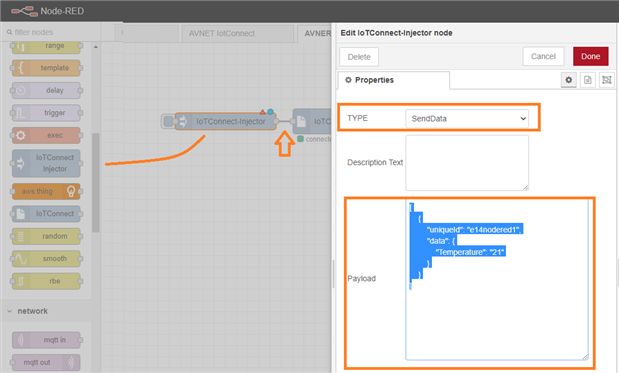Click the "data": { payload line
The image size is (619, 373).
441,241
